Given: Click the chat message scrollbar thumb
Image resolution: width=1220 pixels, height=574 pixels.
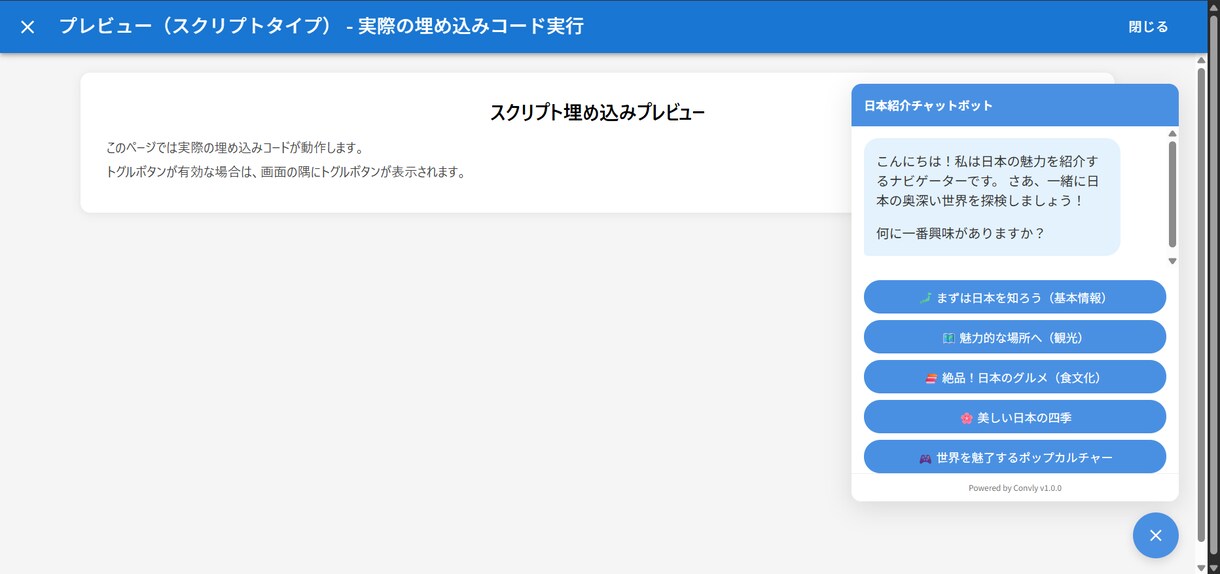Looking at the screenshot, I should (x=1172, y=194).
